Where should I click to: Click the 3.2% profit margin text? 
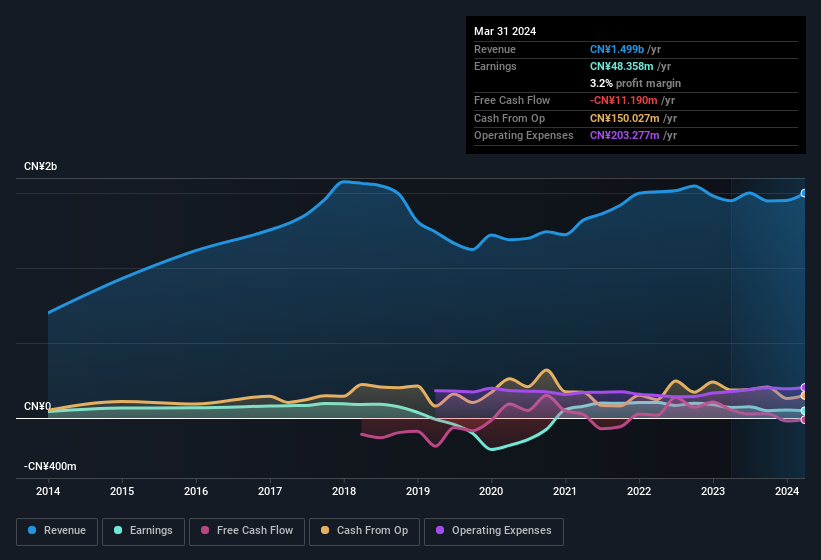pos(635,83)
